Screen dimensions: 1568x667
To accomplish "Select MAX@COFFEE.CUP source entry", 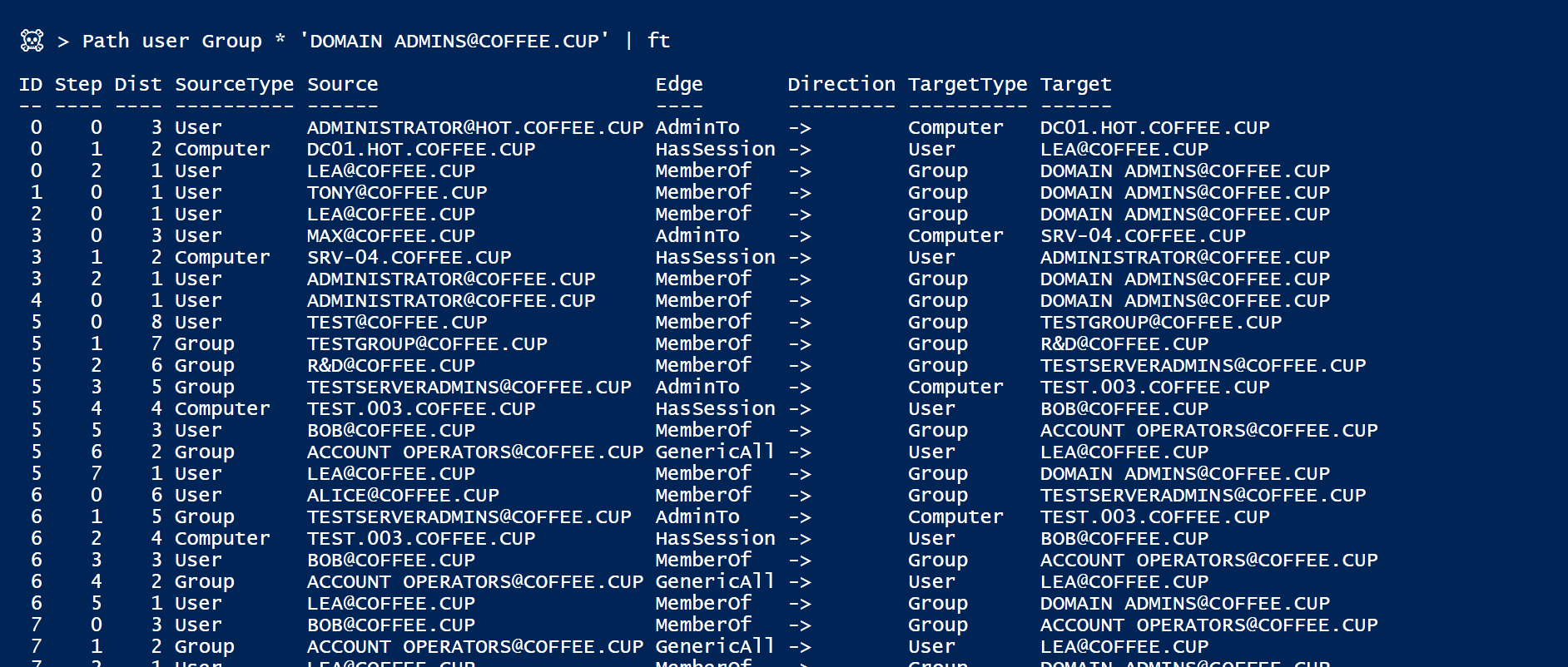I will [391, 235].
